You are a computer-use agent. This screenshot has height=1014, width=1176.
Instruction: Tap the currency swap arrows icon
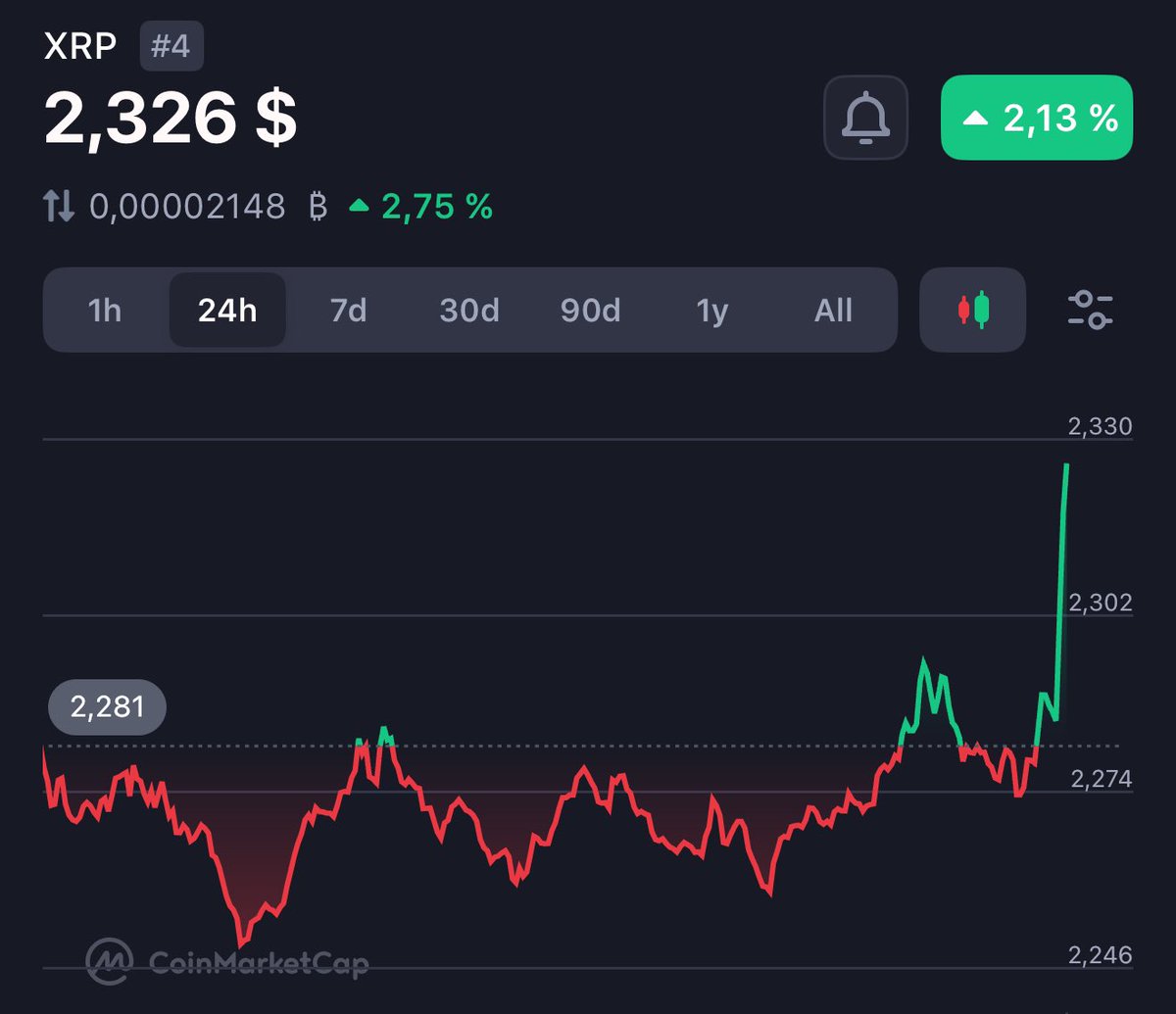tap(59, 207)
